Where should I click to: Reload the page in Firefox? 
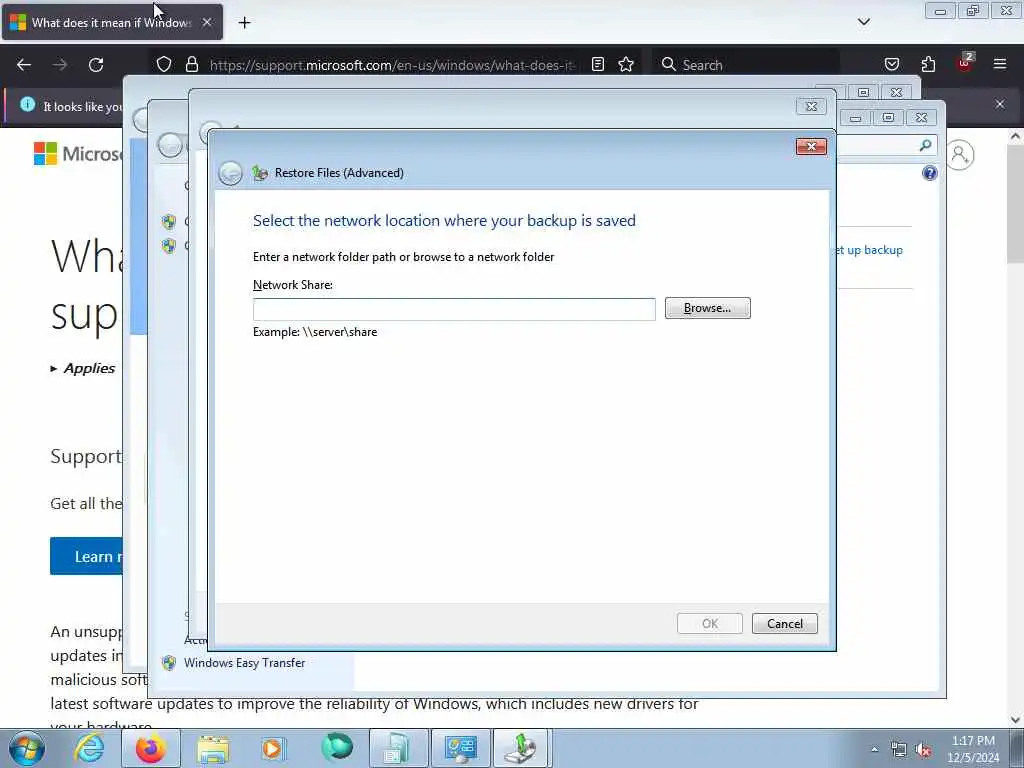pos(96,65)
